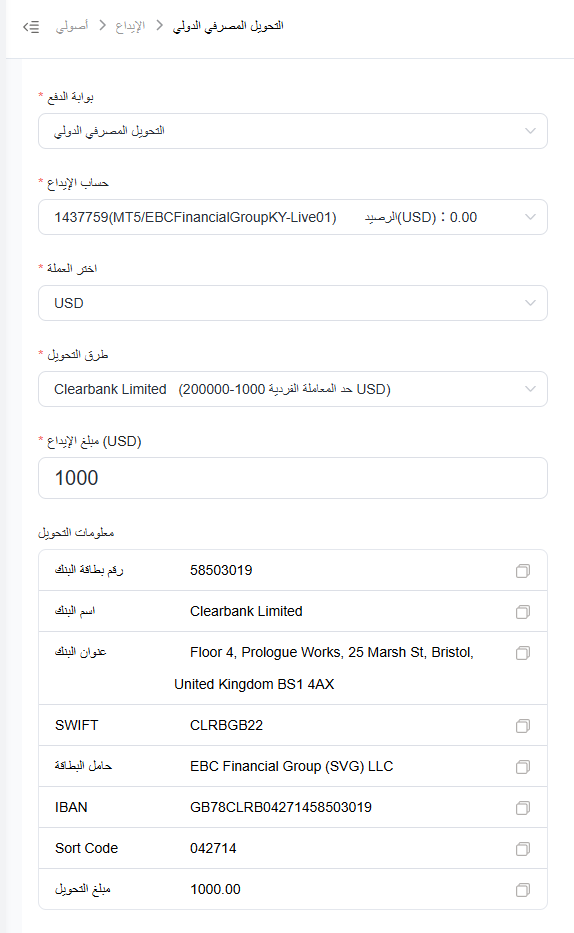
Task: Click the Sort Code value 042714
Action: pos(213,849)
